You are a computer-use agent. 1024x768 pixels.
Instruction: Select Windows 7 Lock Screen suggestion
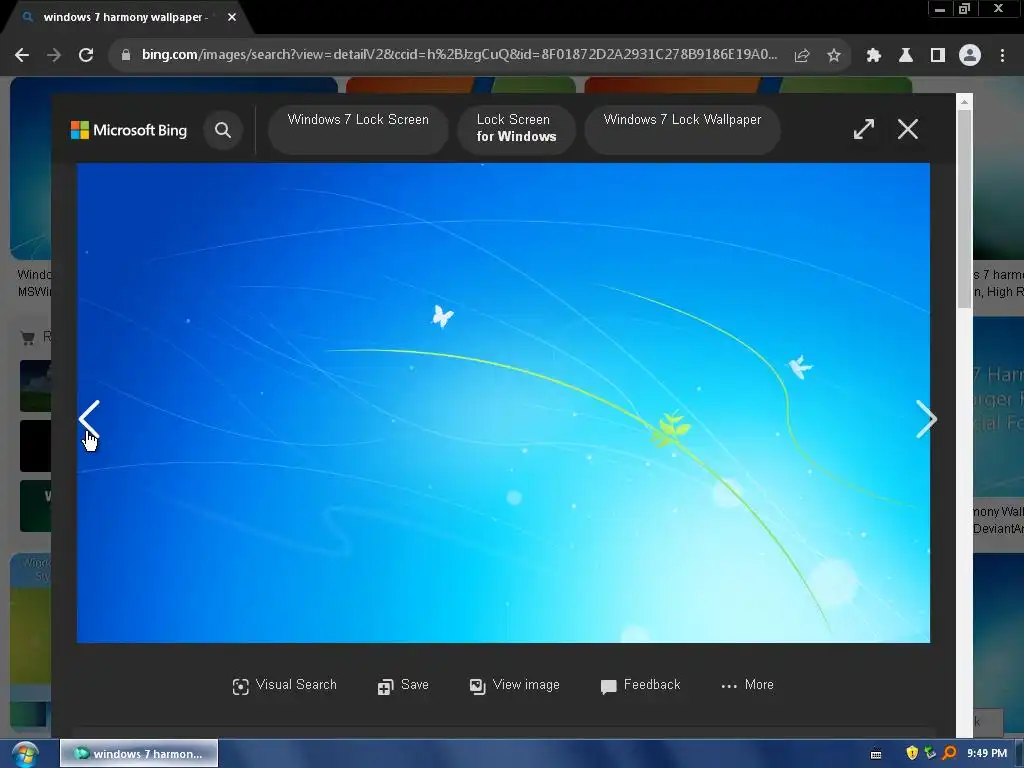[x=358, y=129]
